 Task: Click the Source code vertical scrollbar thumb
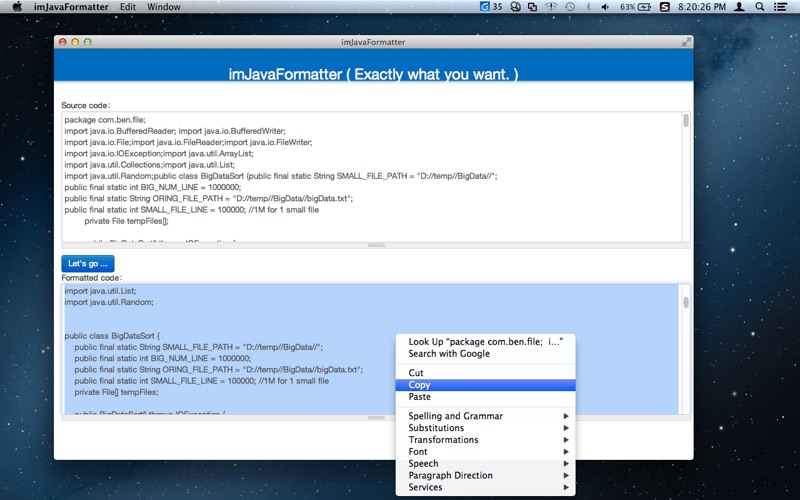[x=686, y=120]
